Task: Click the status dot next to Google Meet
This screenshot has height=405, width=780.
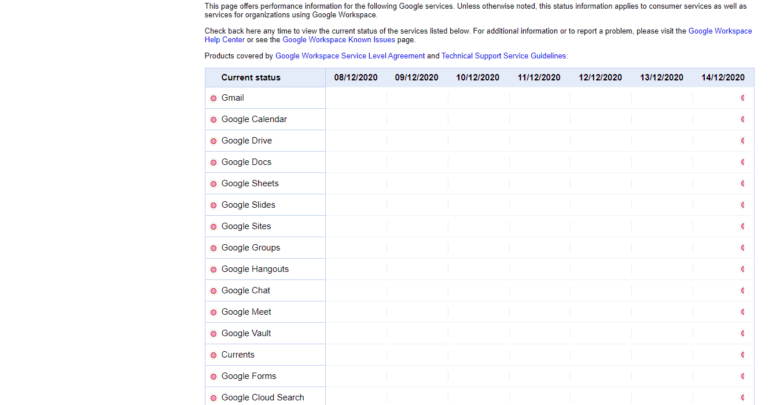Action: [x=213, y=312]
